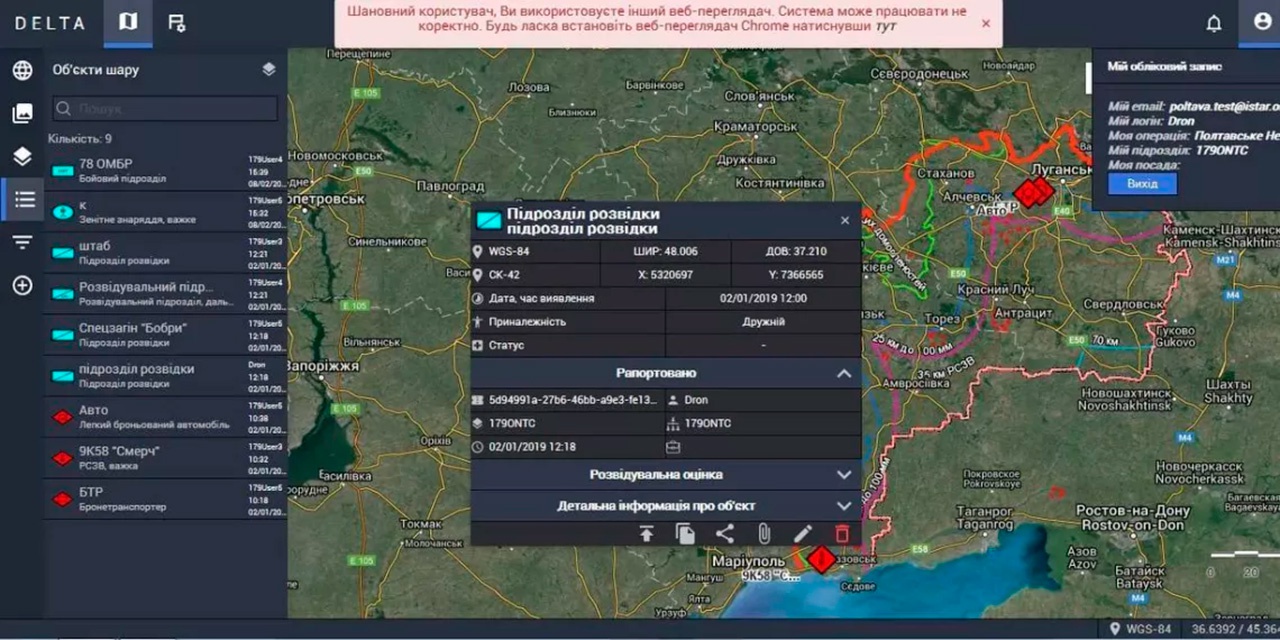Image resolution: width=1280 pixels, height=640 pixels.
Task: Open the object list tab in sidebar
Action: pos(22,200)
